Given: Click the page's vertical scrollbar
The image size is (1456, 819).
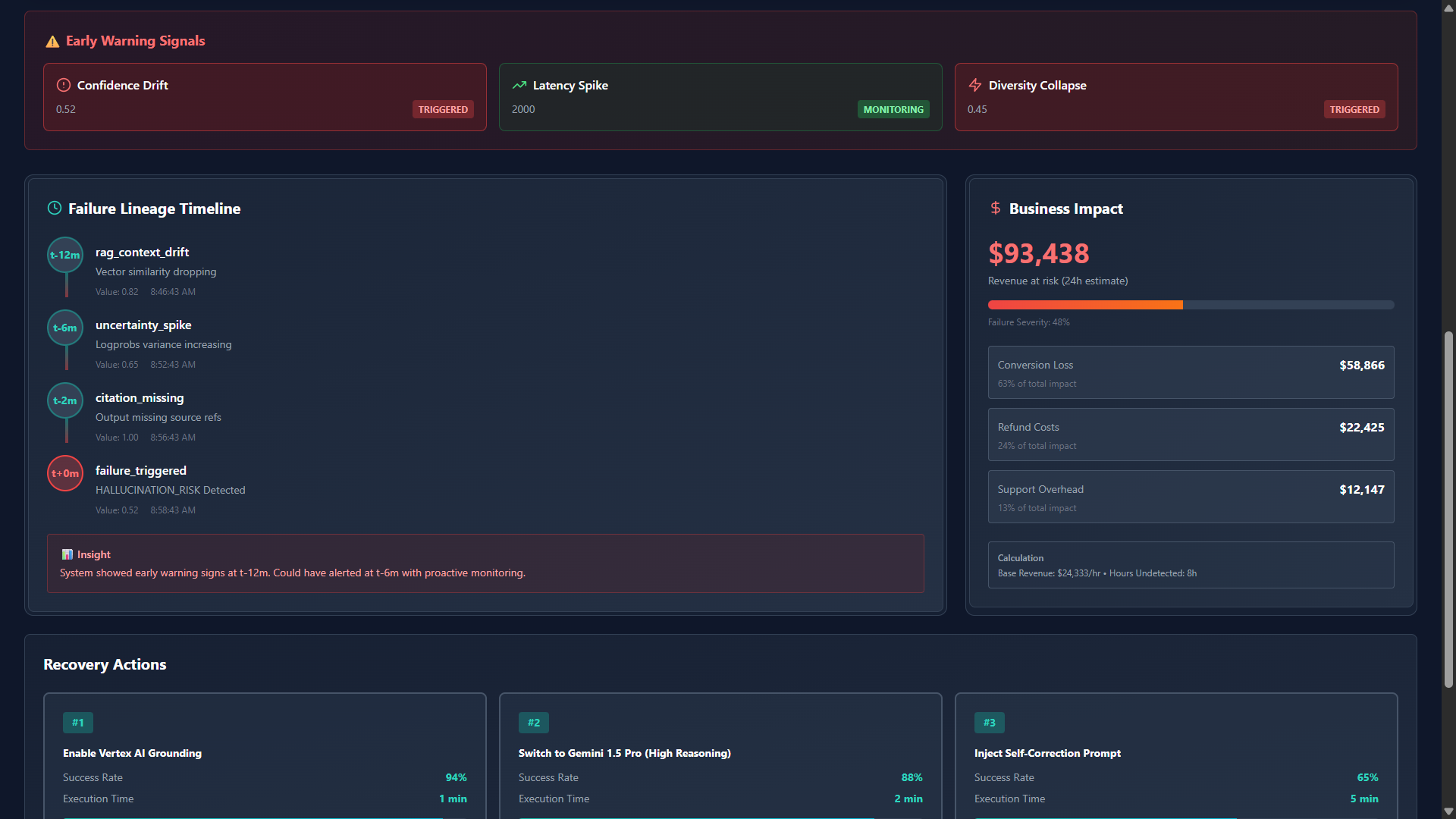Looking at the screenshot, I should pyautogui.click(x=1448, y=508).
